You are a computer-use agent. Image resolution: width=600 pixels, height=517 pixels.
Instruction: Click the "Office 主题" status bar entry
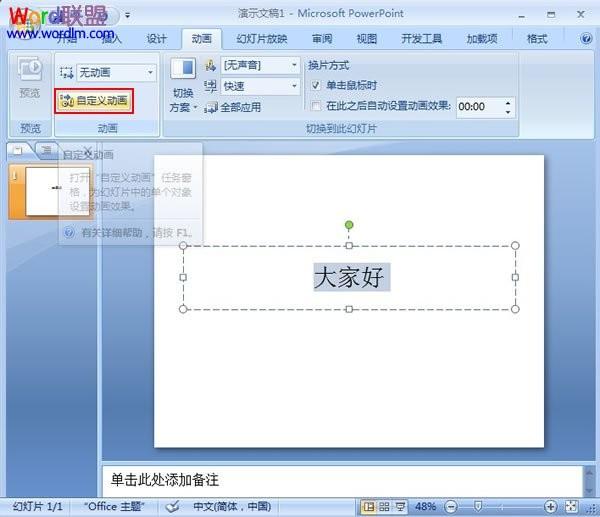pyautogui.click(x=114, y=507)
